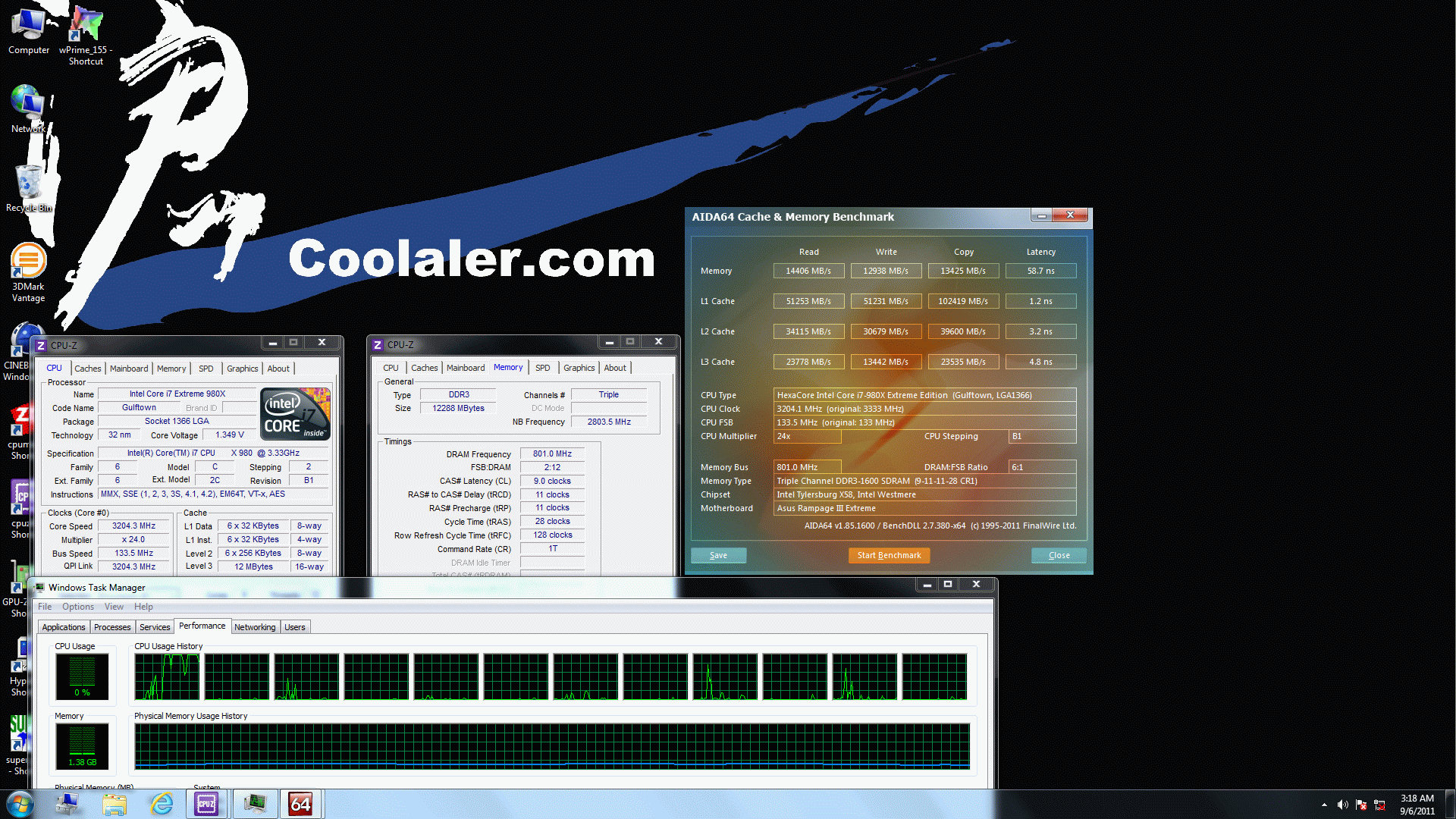
Task: Open the Task Manager Options menu
Action: coord(78,607)
